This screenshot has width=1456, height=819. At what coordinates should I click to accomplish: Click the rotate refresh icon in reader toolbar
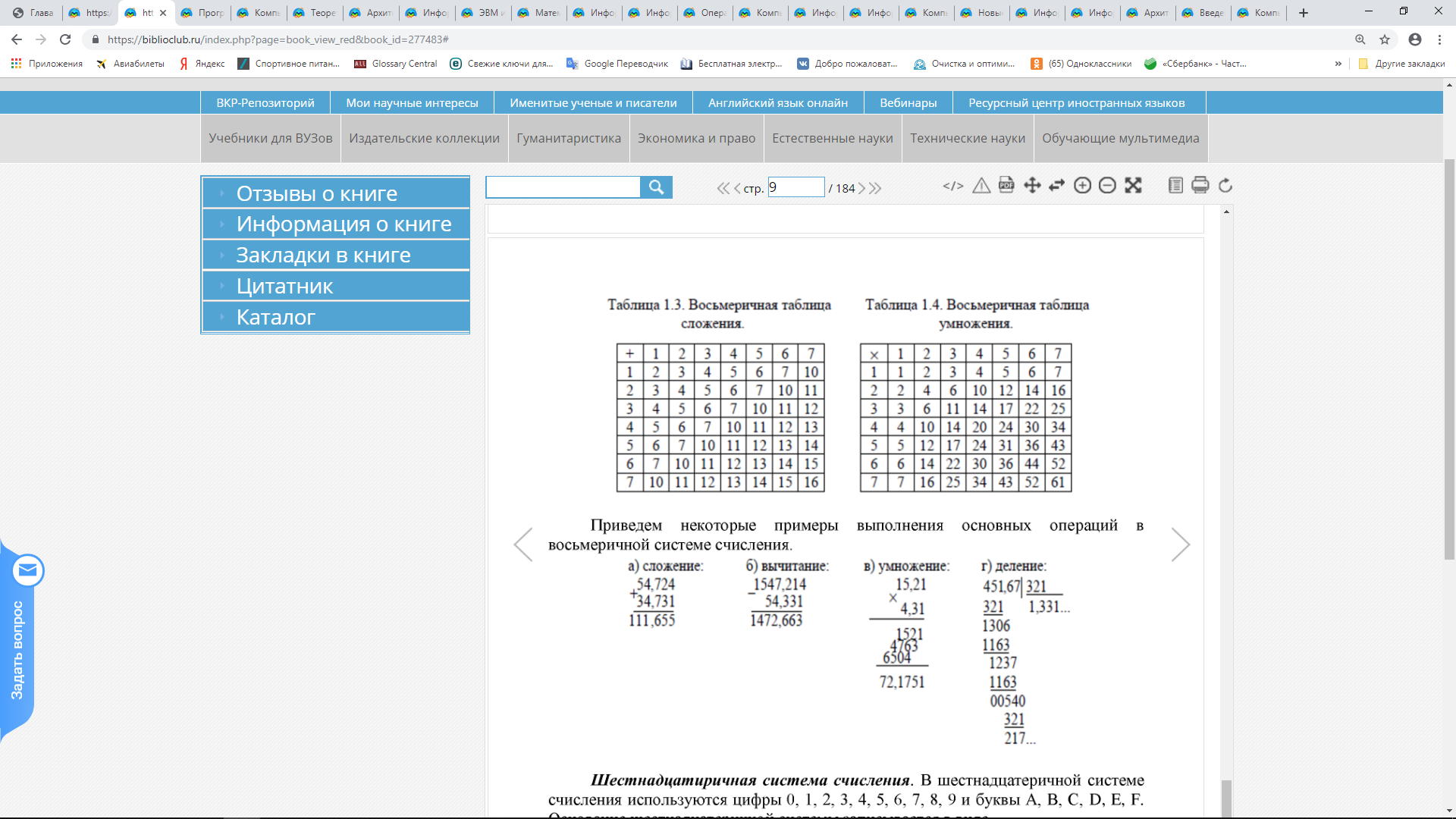pyautogui.click(x=1225, y=186)
